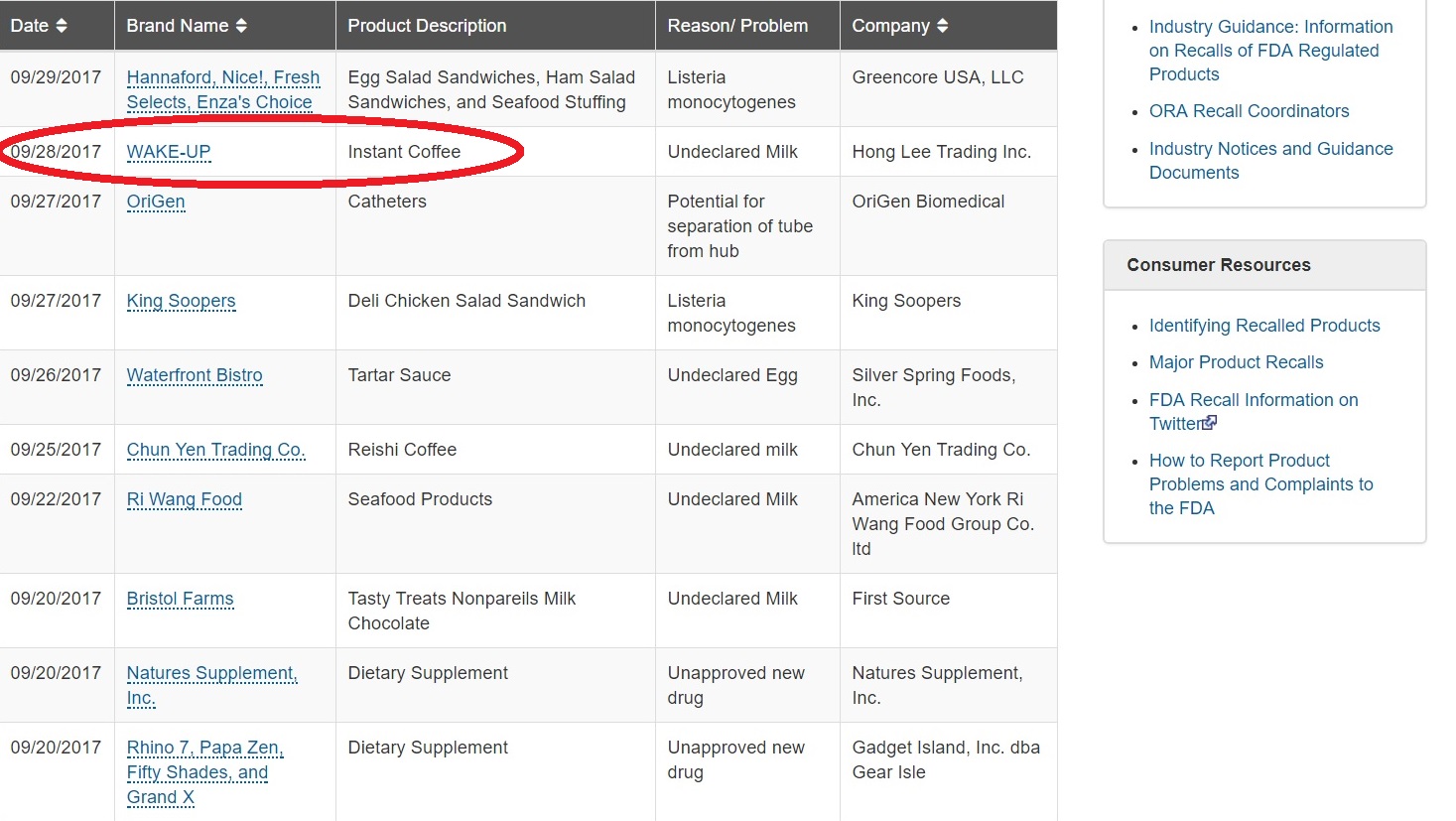Image resolution: width=1456 pixels, height=821 pixels.
Task: Open Identifying Recalled Products link
Action: [1264, 326]
